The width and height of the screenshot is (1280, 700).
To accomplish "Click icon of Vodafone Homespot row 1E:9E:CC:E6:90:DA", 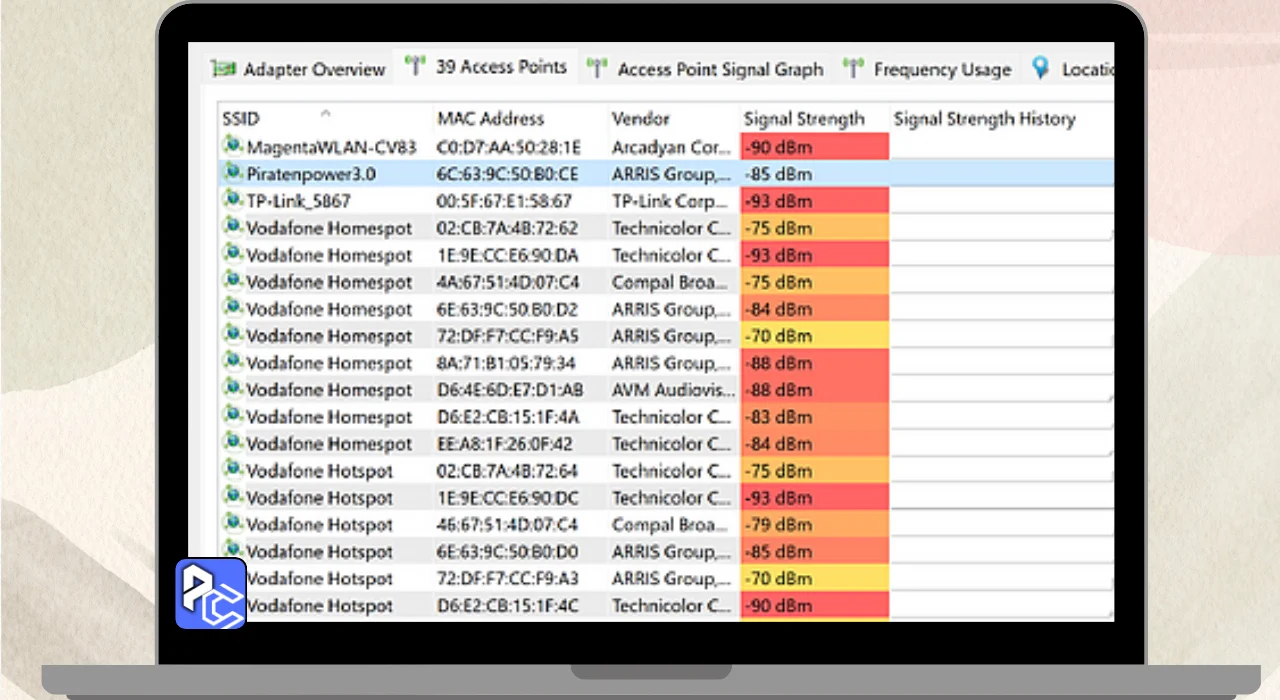I will (233, 254).
